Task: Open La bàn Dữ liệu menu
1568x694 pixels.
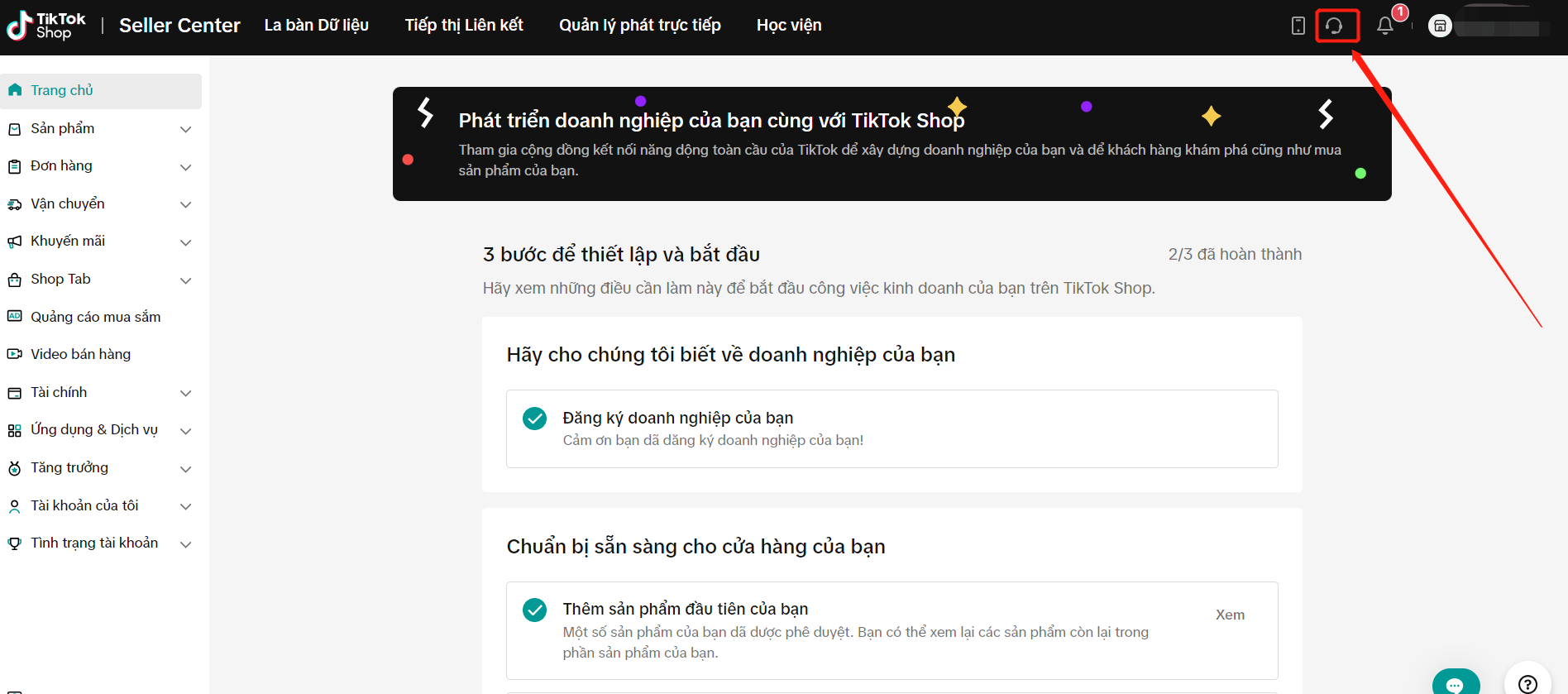Action: click(317, 26)
